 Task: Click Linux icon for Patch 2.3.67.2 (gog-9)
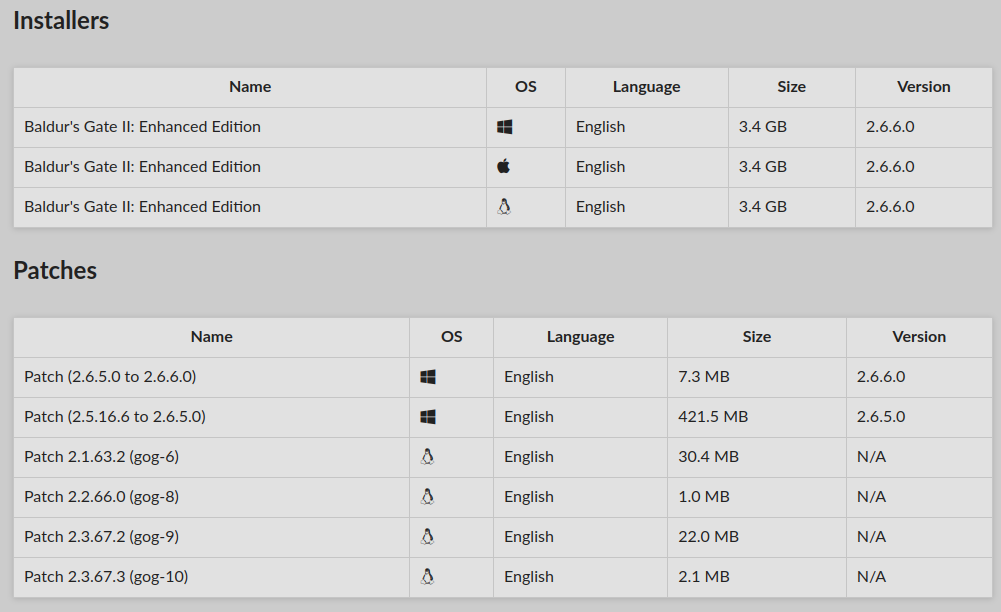click(427, 537)
